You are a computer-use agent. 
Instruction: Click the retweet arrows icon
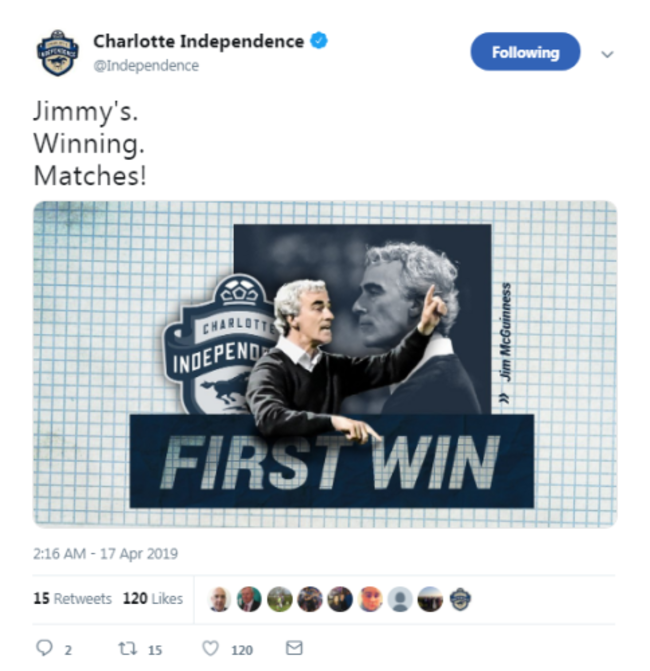coord(128,648)
